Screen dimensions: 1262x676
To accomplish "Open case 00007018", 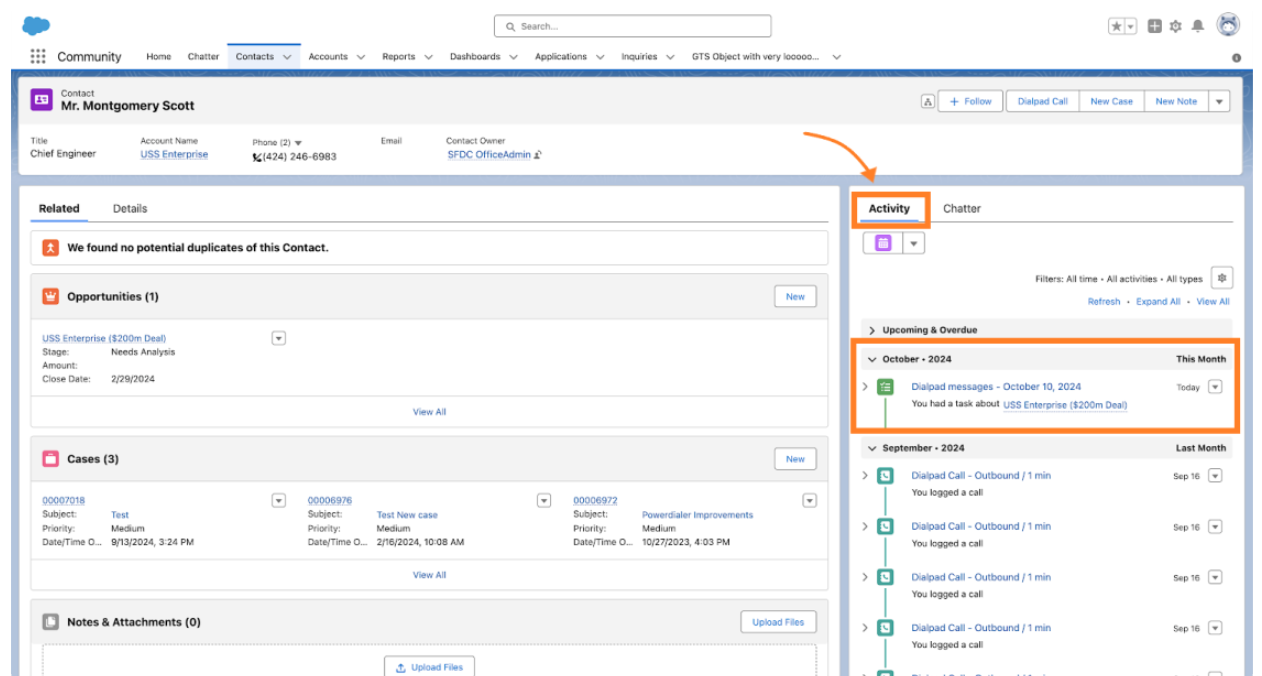I will (x=63, y=500).
